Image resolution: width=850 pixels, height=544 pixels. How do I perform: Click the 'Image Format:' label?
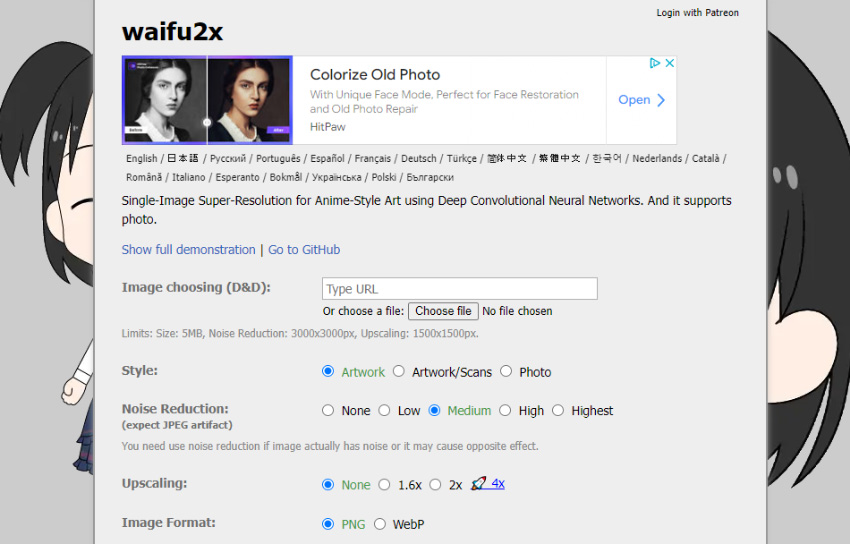tap(168, 522)
